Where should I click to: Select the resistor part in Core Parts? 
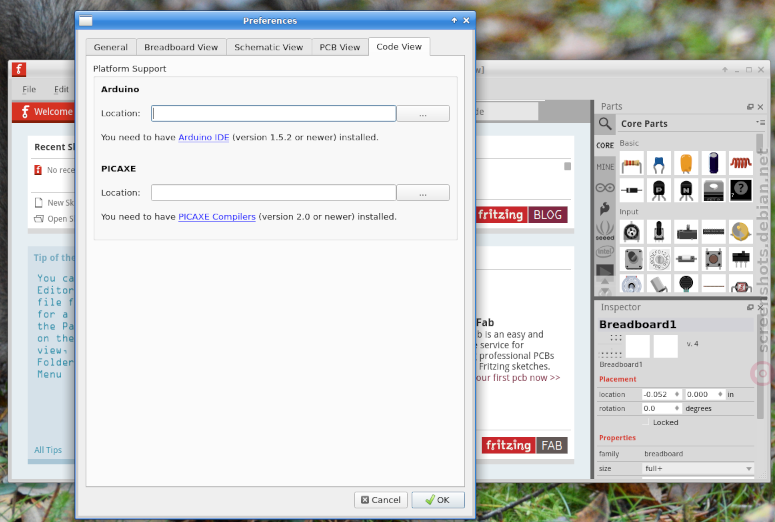tap(632, 164)
